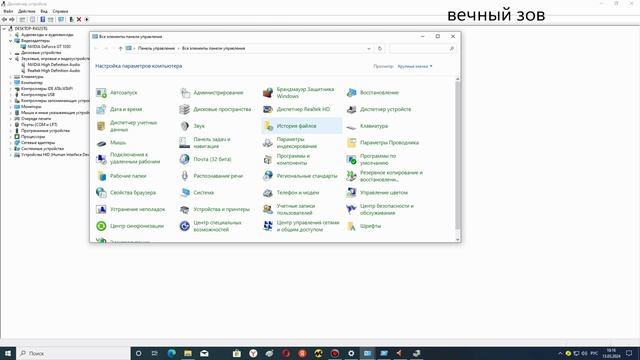
Task: Open Администрирование in Control Panel
Action: click(x=211, y=93)
